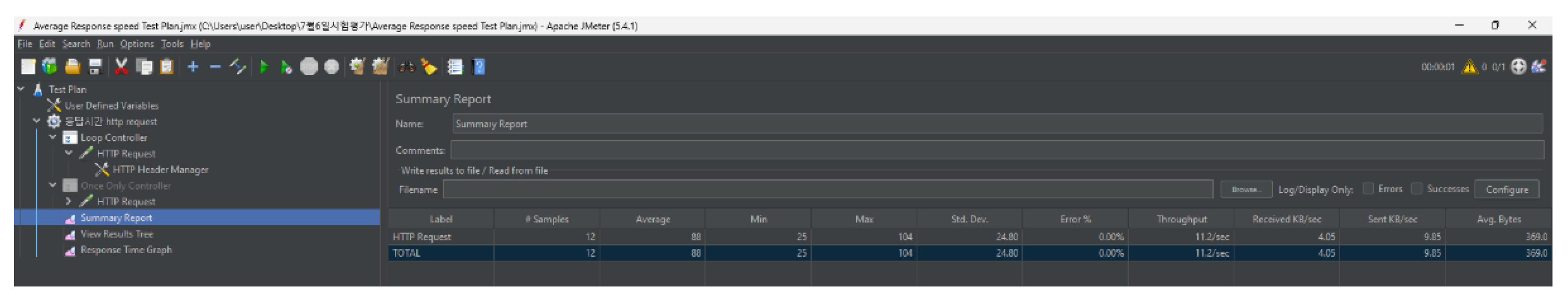Click the Toggle enable/disable element icon
This screenshot has width=1568, height=302.
click(237, 66)
